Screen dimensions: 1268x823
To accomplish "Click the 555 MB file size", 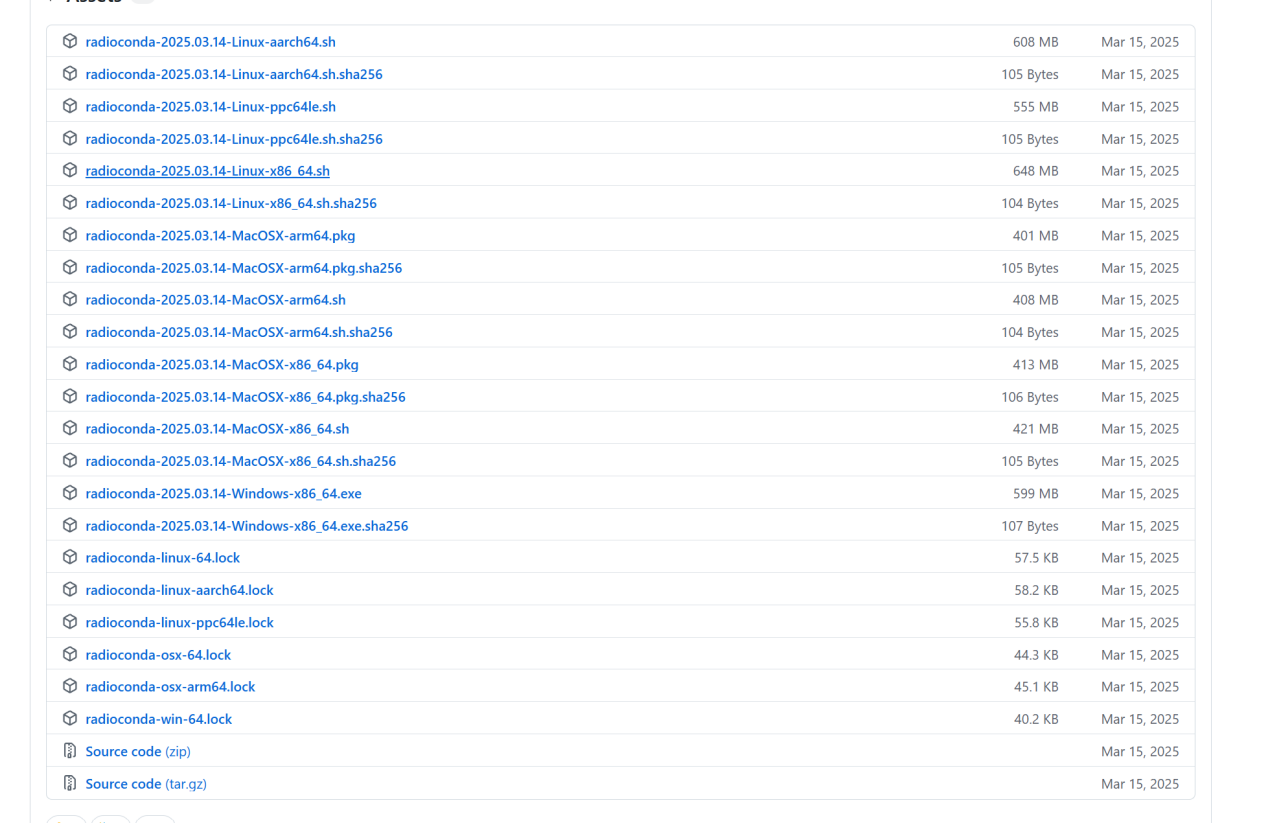I will click(x=1035, y=106).
